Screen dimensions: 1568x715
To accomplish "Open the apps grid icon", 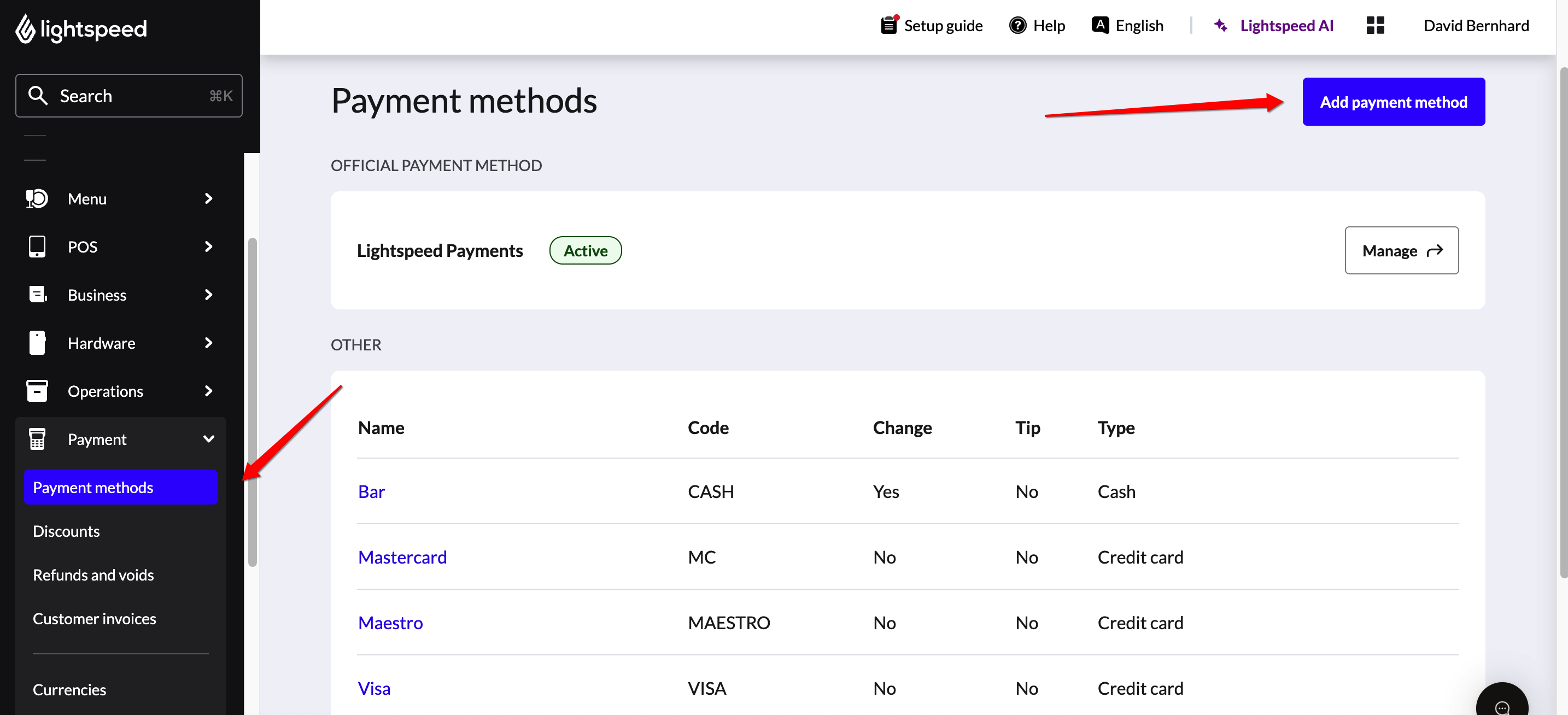I will pos(1375,25).
